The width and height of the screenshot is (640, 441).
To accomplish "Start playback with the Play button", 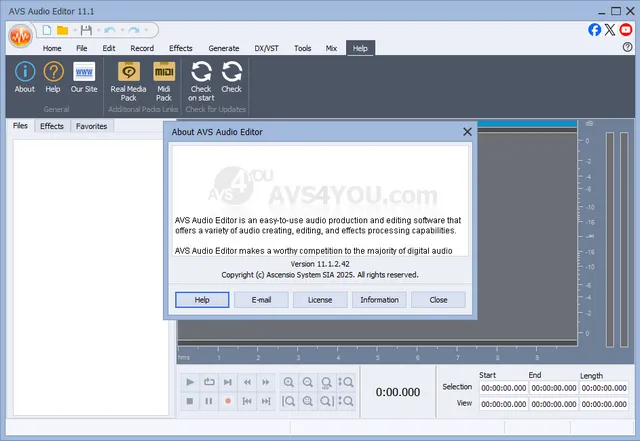I will (x=190, y=382).
